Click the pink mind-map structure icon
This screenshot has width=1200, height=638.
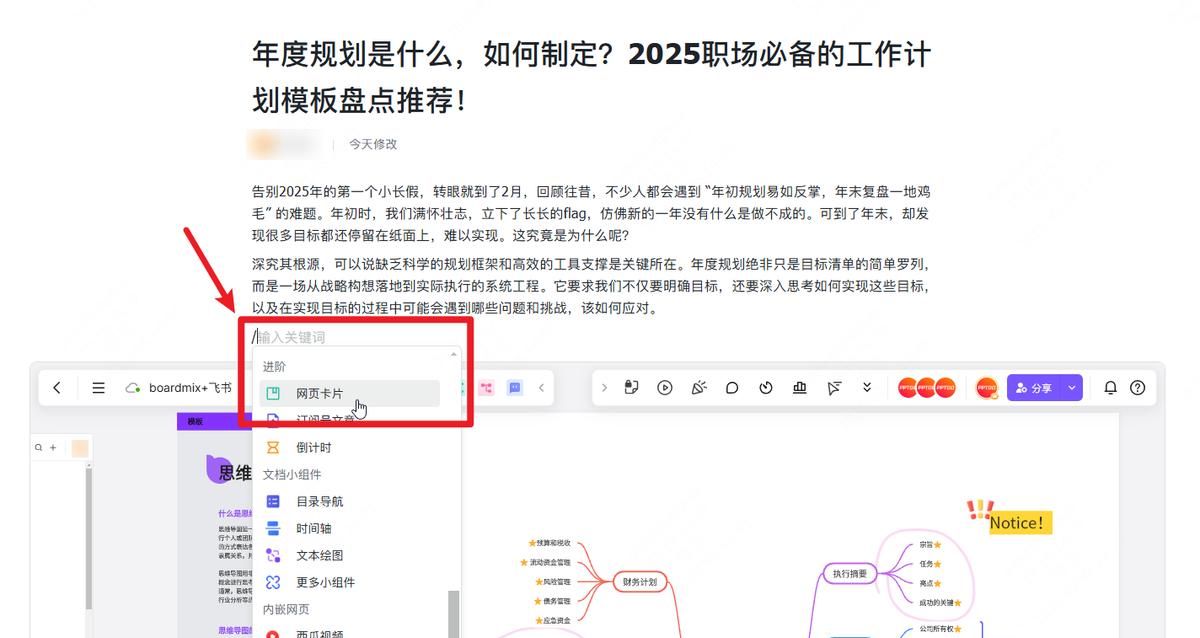tap(487, 387)
